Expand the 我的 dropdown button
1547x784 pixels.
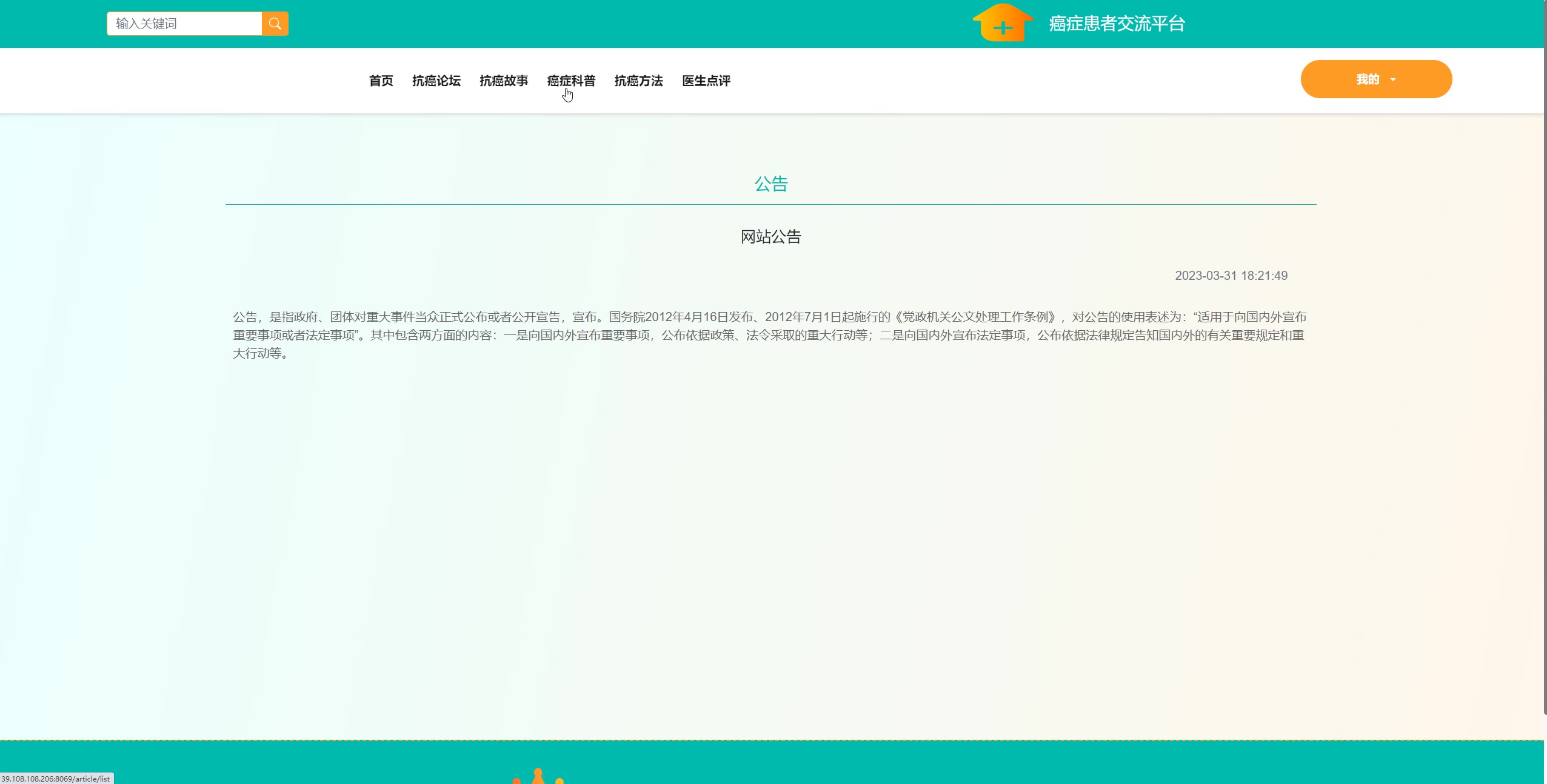click(1376, 79)
